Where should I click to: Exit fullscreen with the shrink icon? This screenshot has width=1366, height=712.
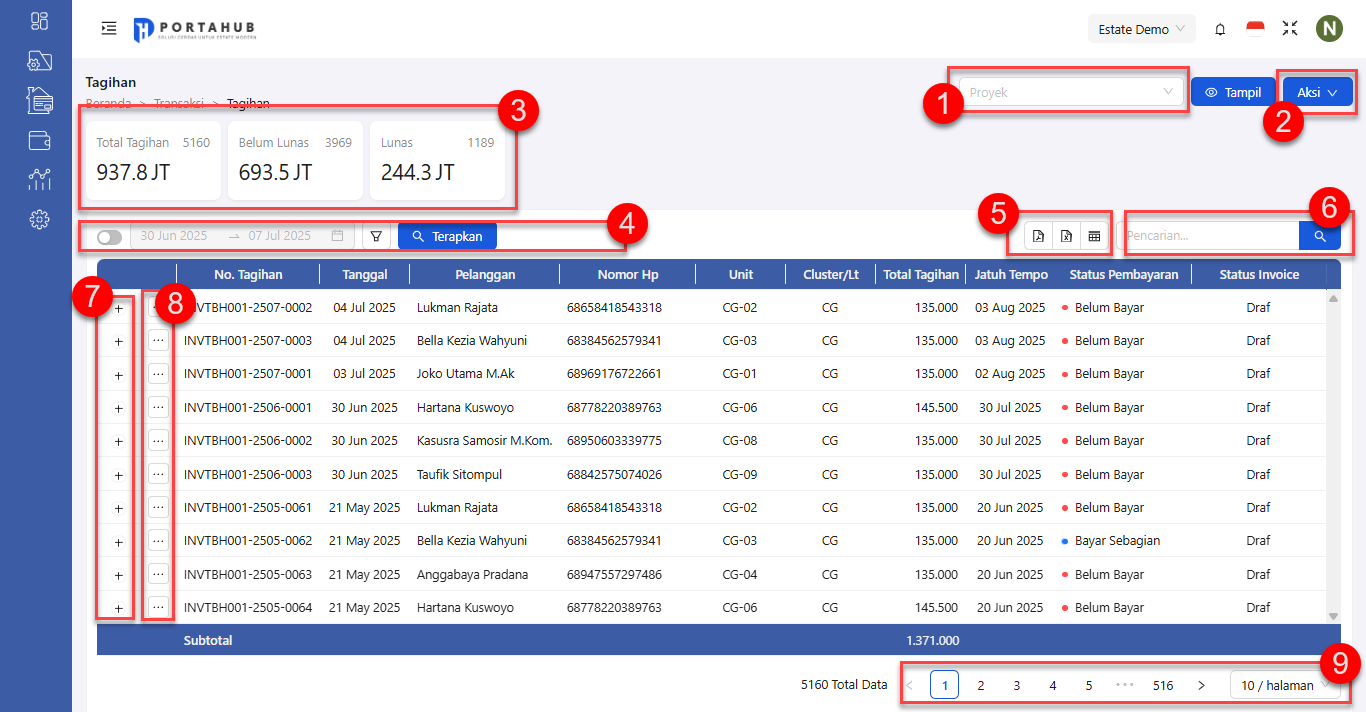coord(1290,29)
